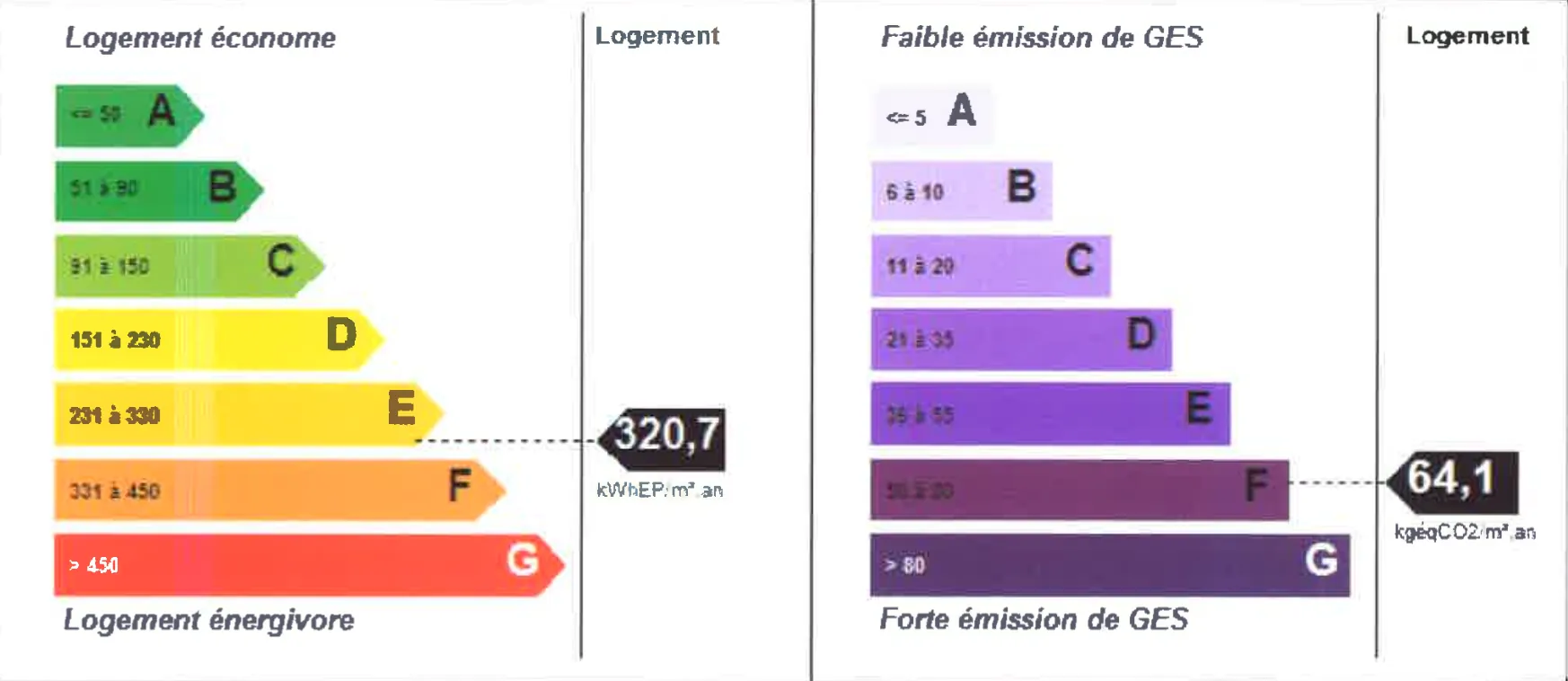The height and width of the screenshot is (681, 1568).
Task: Click the 'Faible émission de GES' heading
Action: point(1042,38)
